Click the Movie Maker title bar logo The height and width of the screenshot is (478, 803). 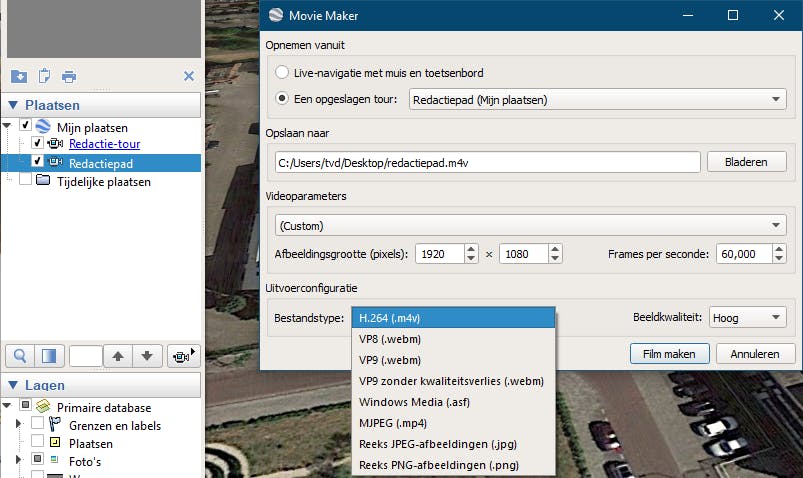pos(276,15)
